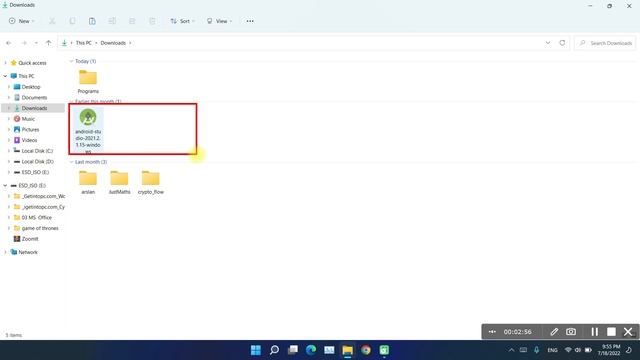Select the JustMaths folder
Image resolution: width=640 pixels, height=360 pixels.
119,182
